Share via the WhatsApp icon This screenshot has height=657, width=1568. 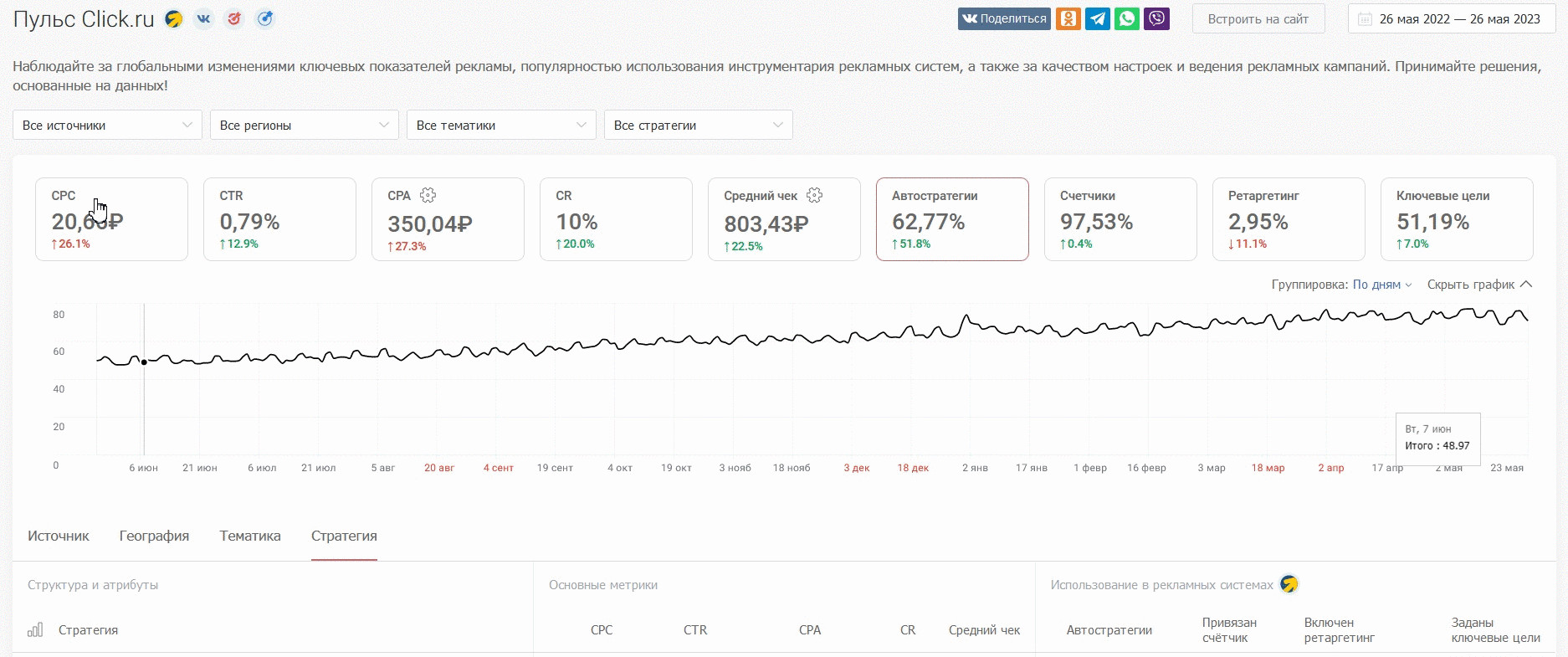(1127, 19)
